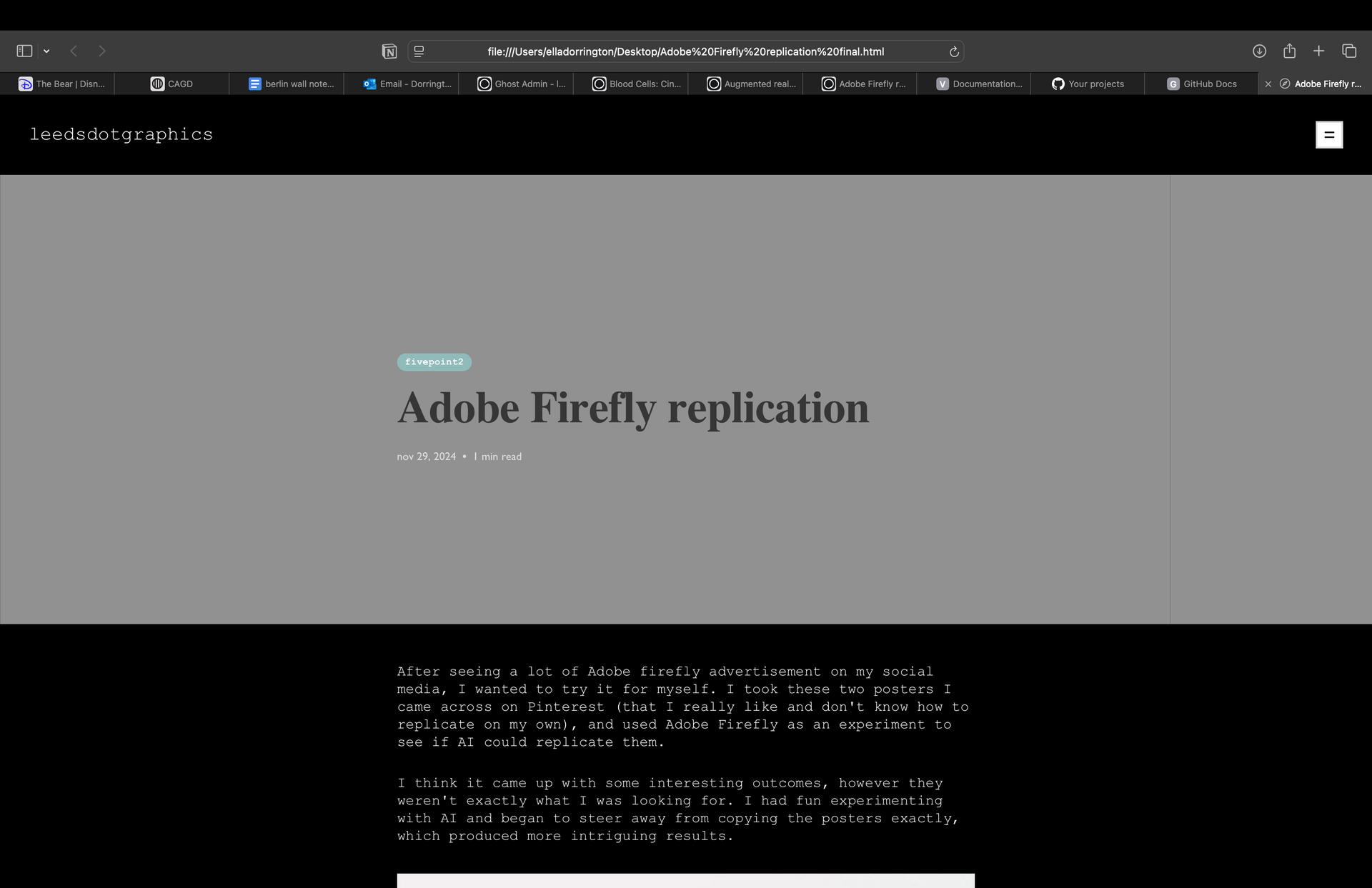Expand the leedsdotgraphics site navigation menu
This screenshot has height=888, width=1372.
pyautogui.click(x=1329, y=136)
